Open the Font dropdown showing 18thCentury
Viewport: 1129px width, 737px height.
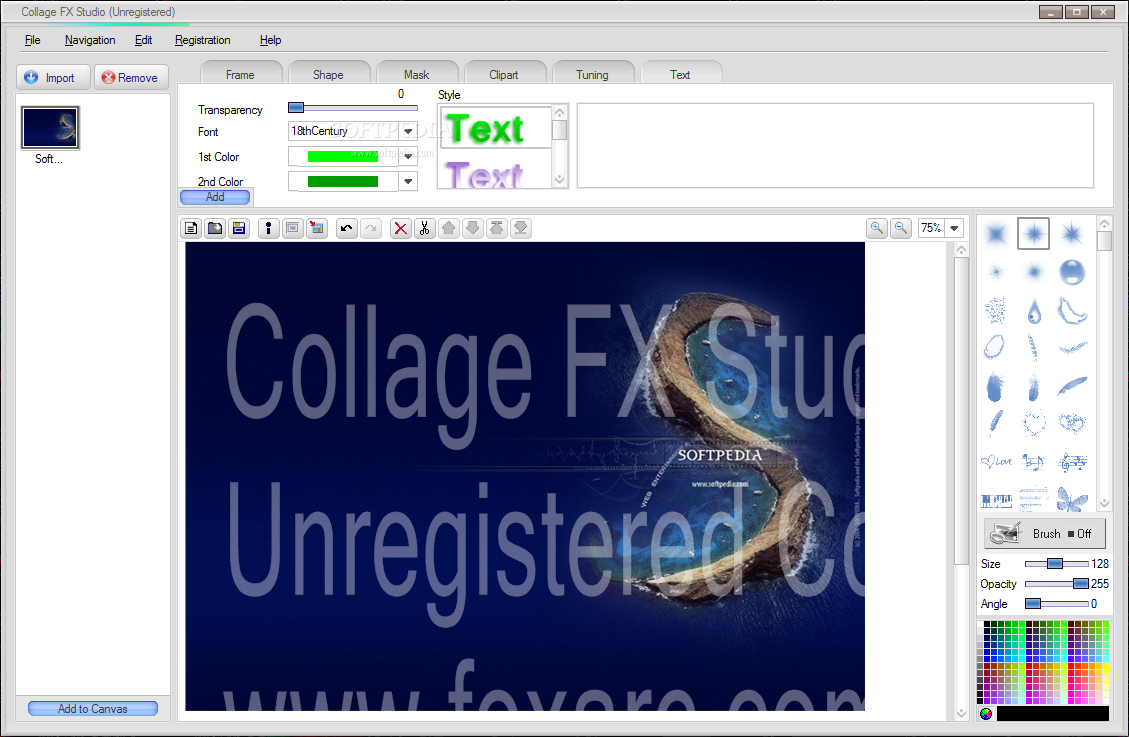[408, 131]
